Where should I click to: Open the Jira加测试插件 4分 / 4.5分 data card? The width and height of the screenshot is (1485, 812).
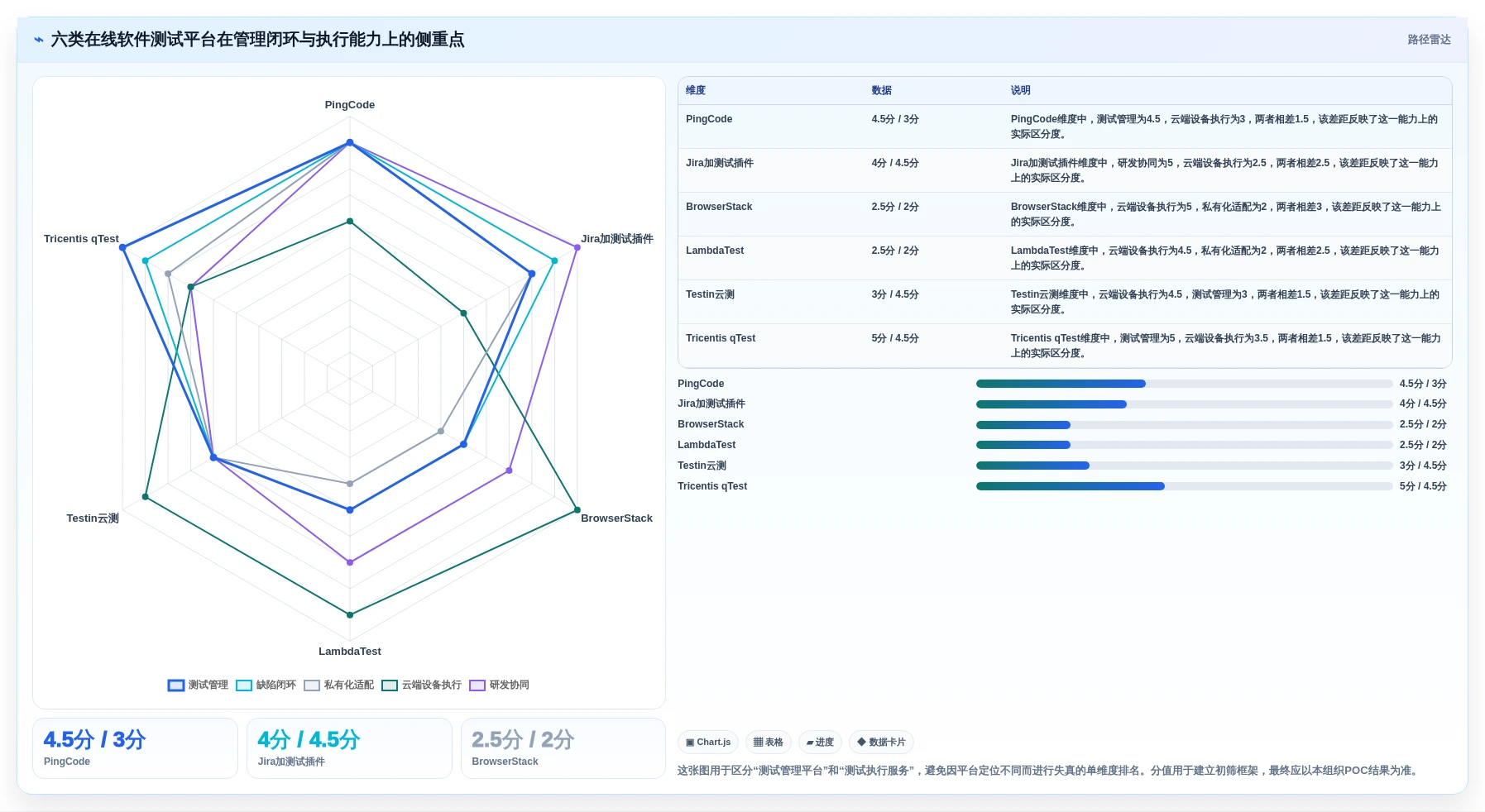(x=349, y=748)
